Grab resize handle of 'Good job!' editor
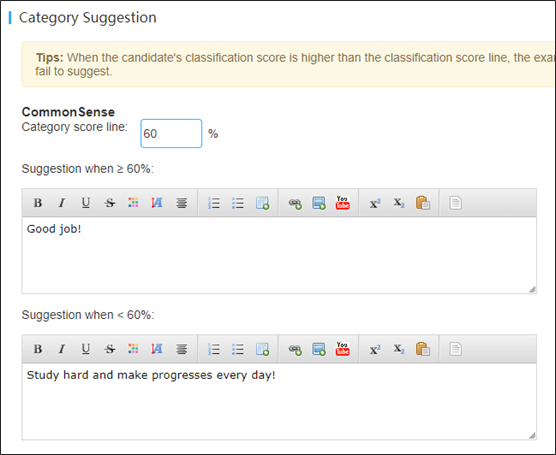556x455 pixels. click(x=532, y=289)
